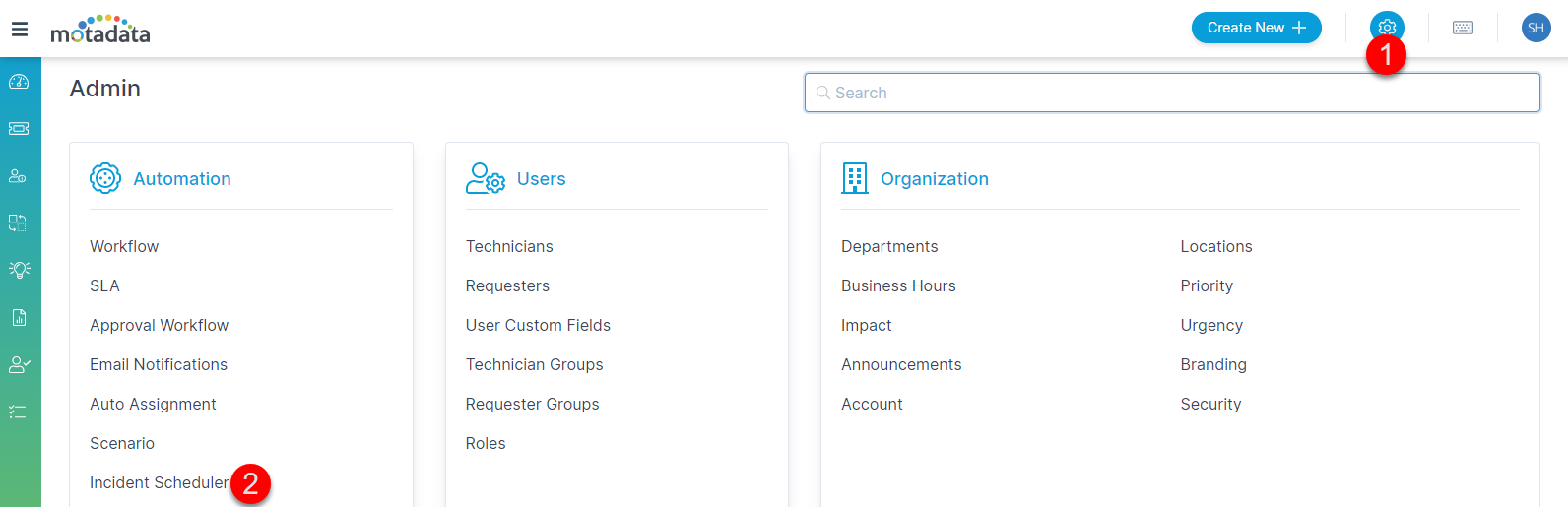Open Impact settings

pos(866,325)
